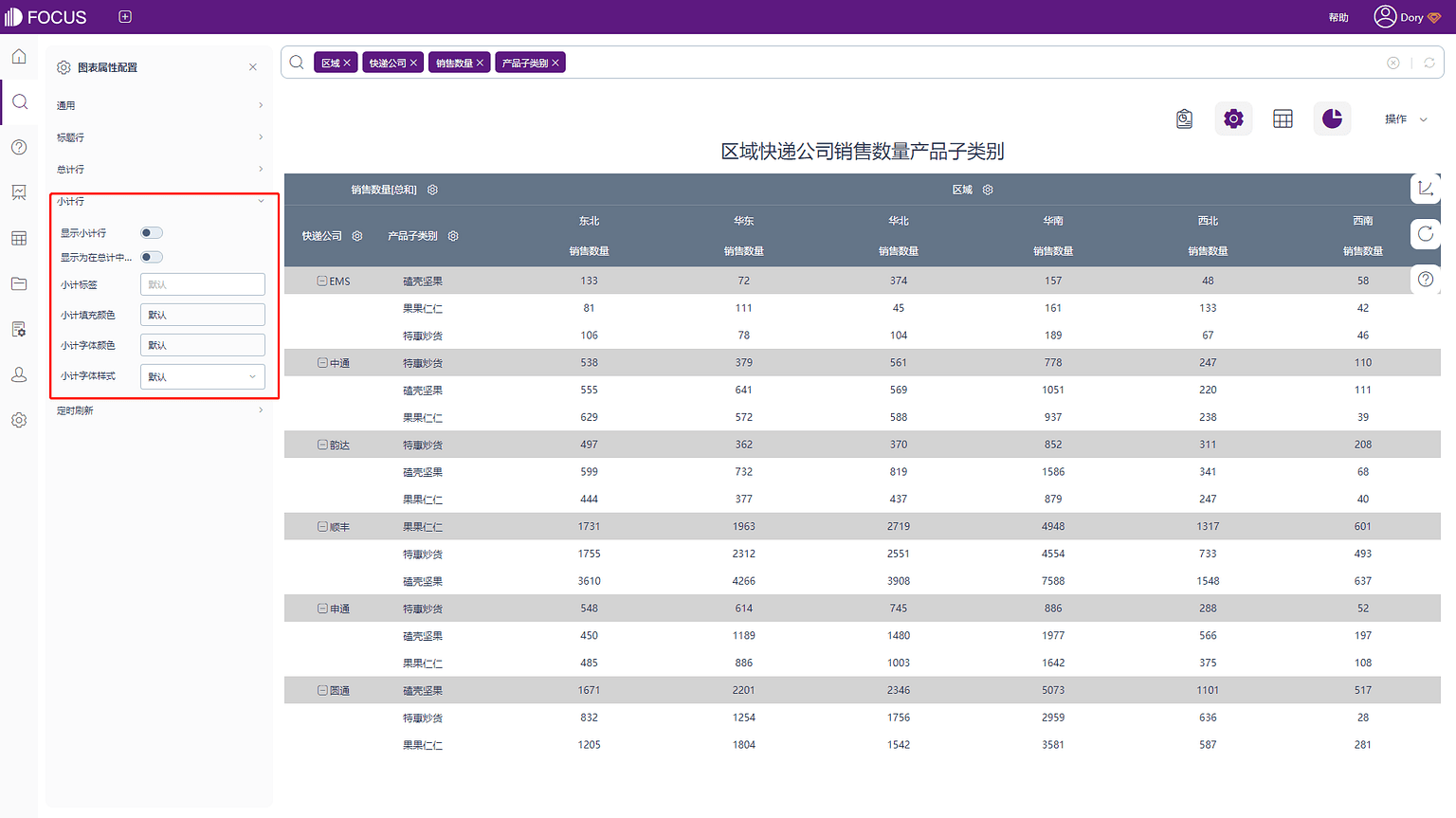Open the data table icon in sidebar

click(19, 238)
